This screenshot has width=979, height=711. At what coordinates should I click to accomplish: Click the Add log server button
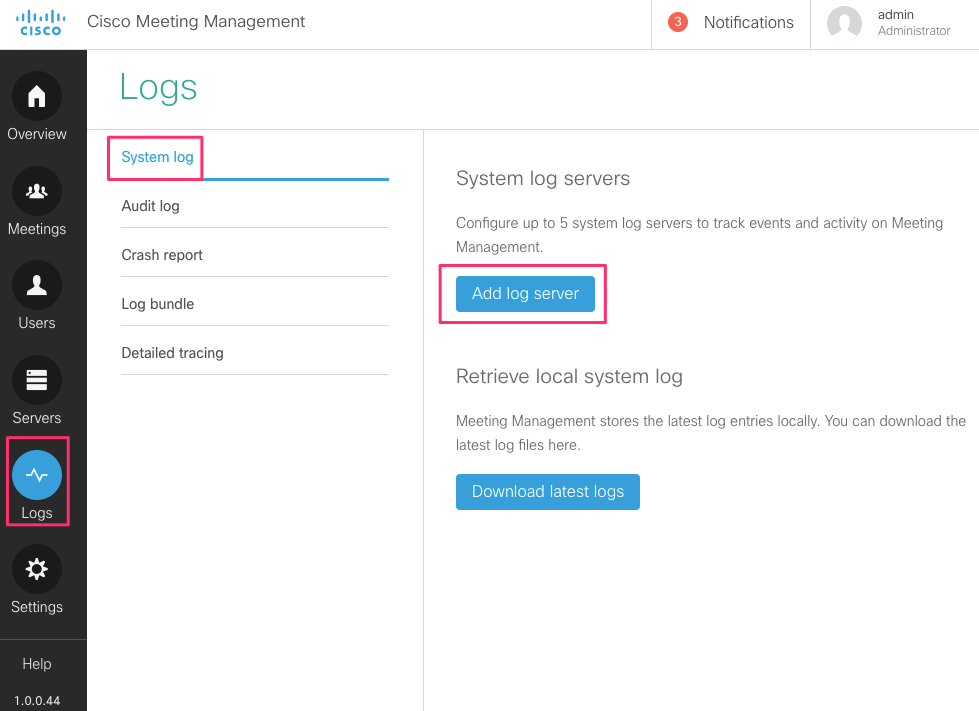525,293
